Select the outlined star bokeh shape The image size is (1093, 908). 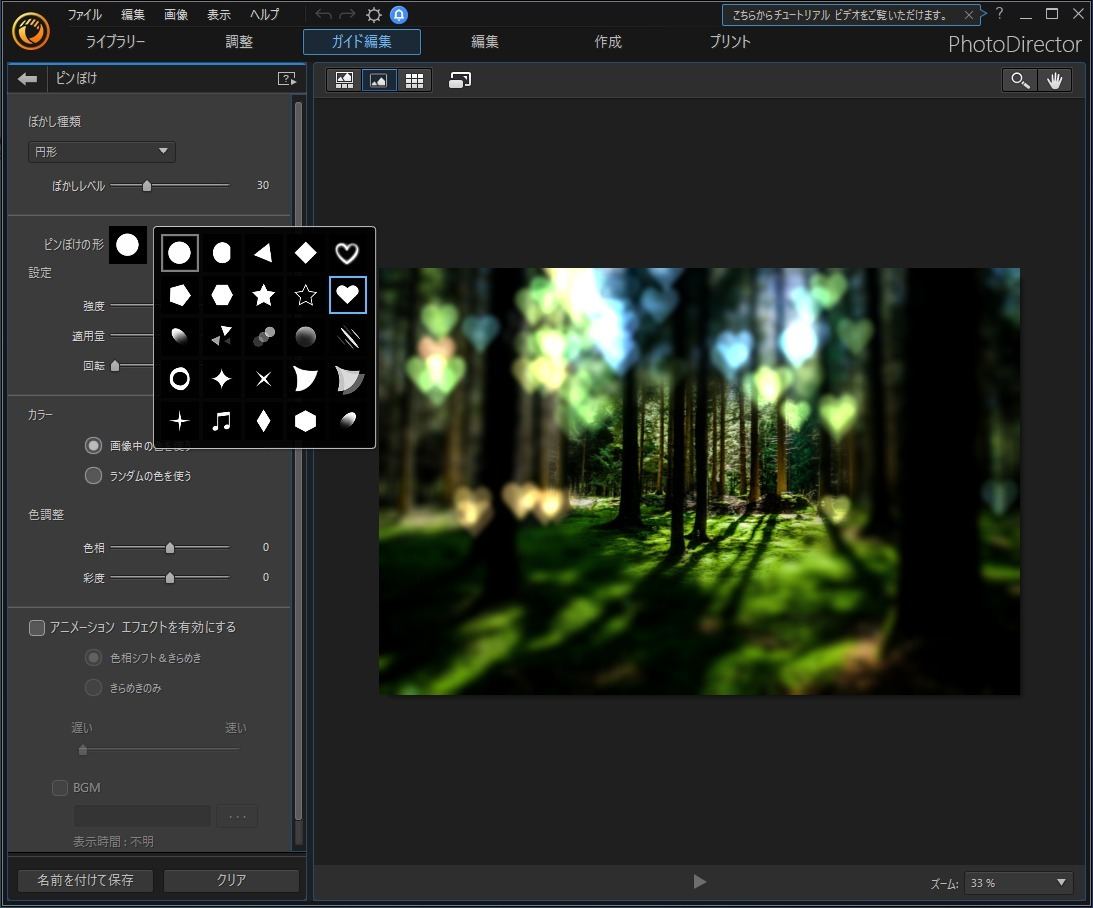[305, 295]
